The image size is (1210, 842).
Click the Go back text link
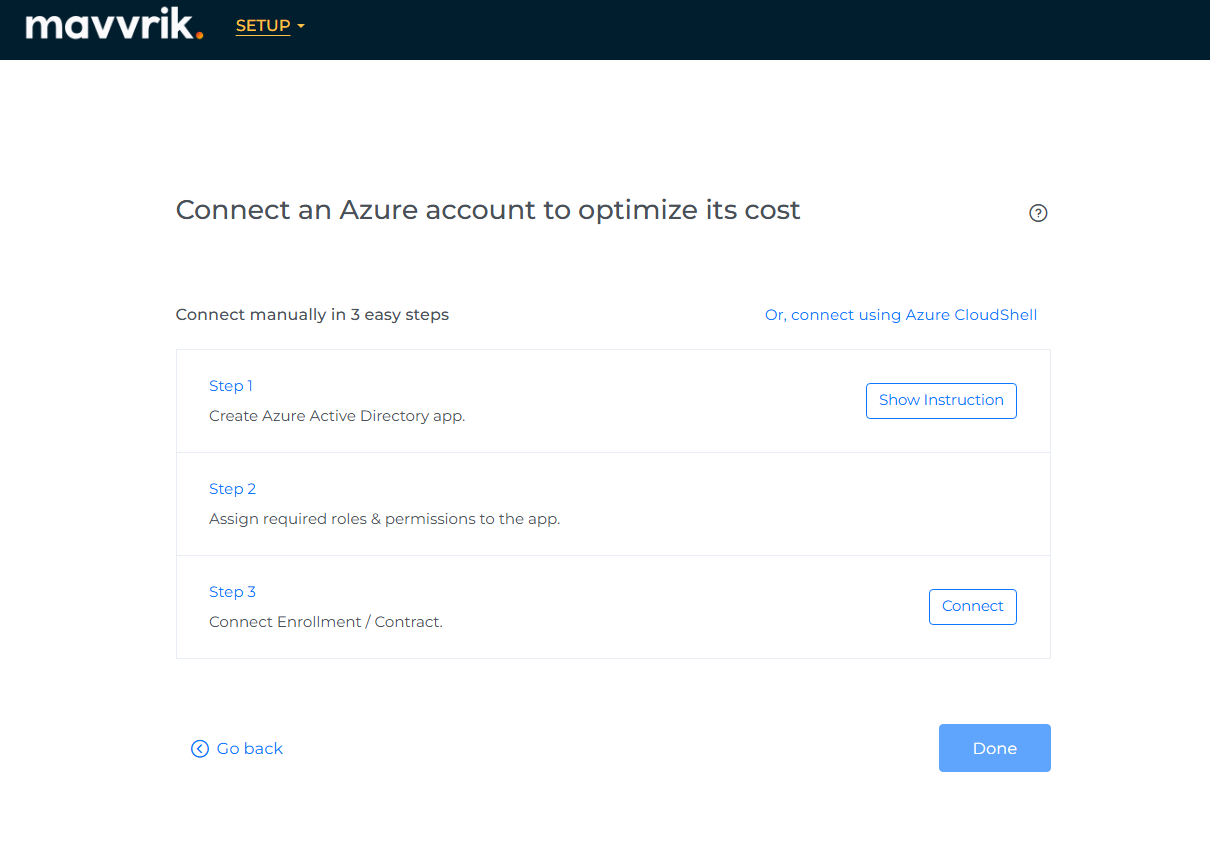tap(249, 749)
